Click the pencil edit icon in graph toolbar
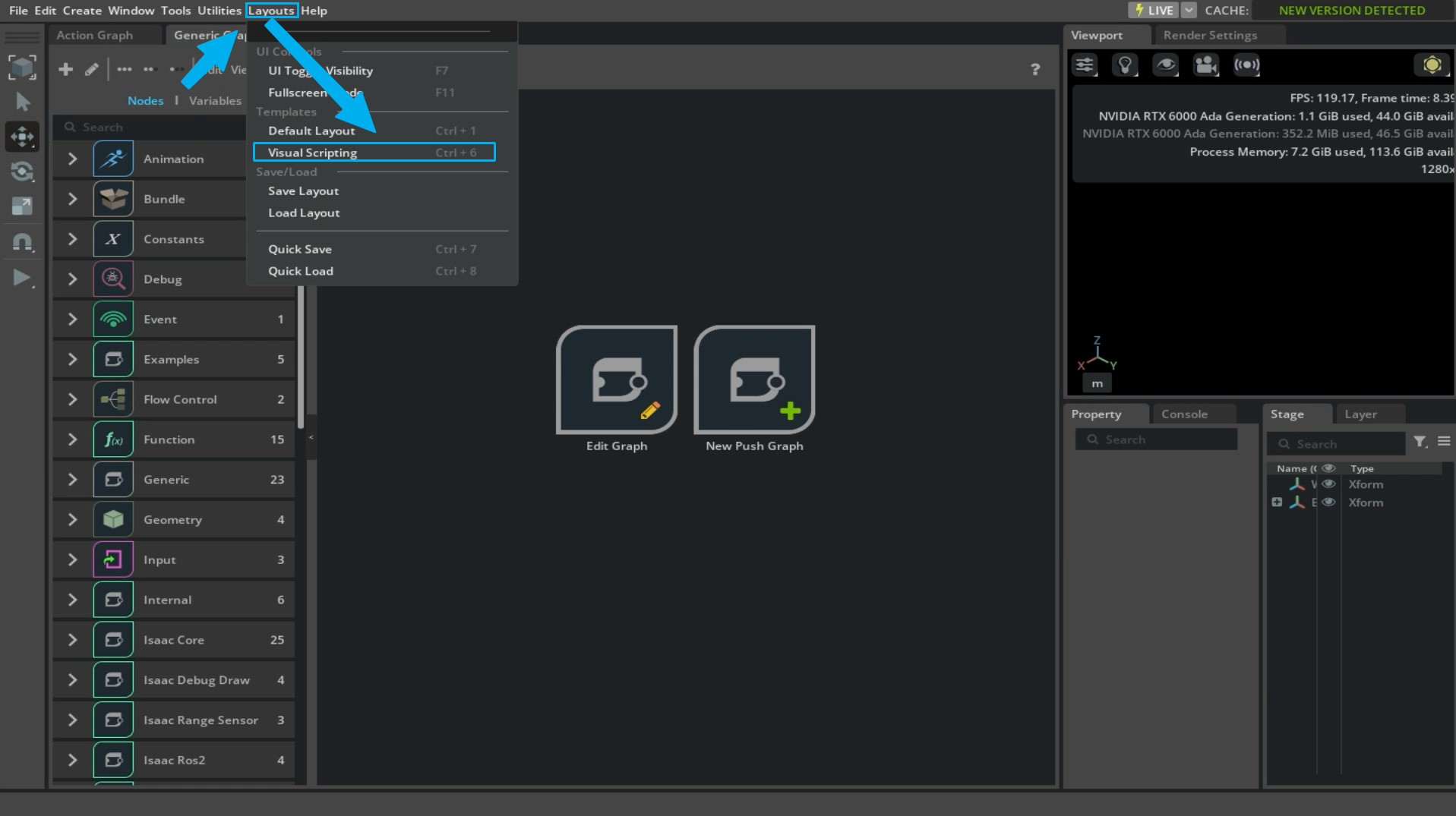This screenshot has height=816, width=1456. click(91, 70)
